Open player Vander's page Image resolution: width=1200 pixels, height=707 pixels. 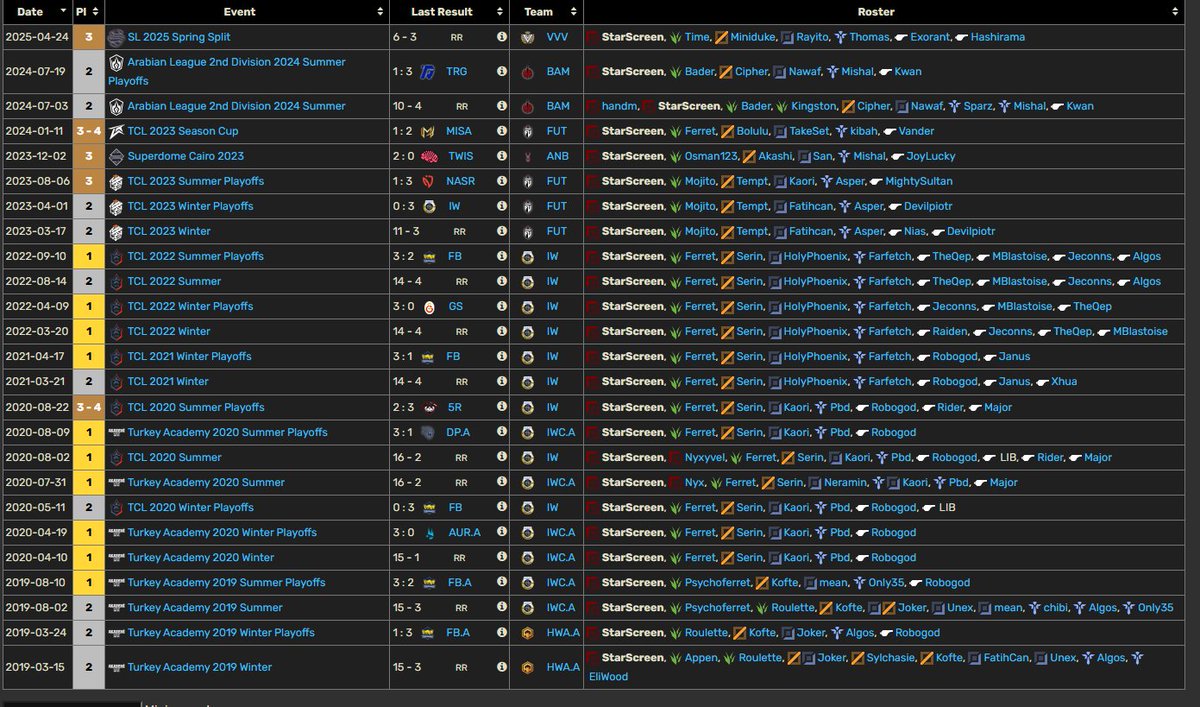click(x=916, y=131)
